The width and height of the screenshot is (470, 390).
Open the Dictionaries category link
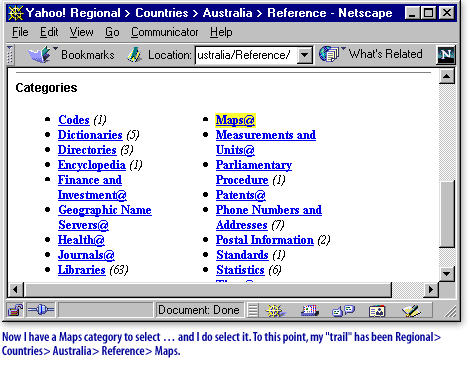90,135
